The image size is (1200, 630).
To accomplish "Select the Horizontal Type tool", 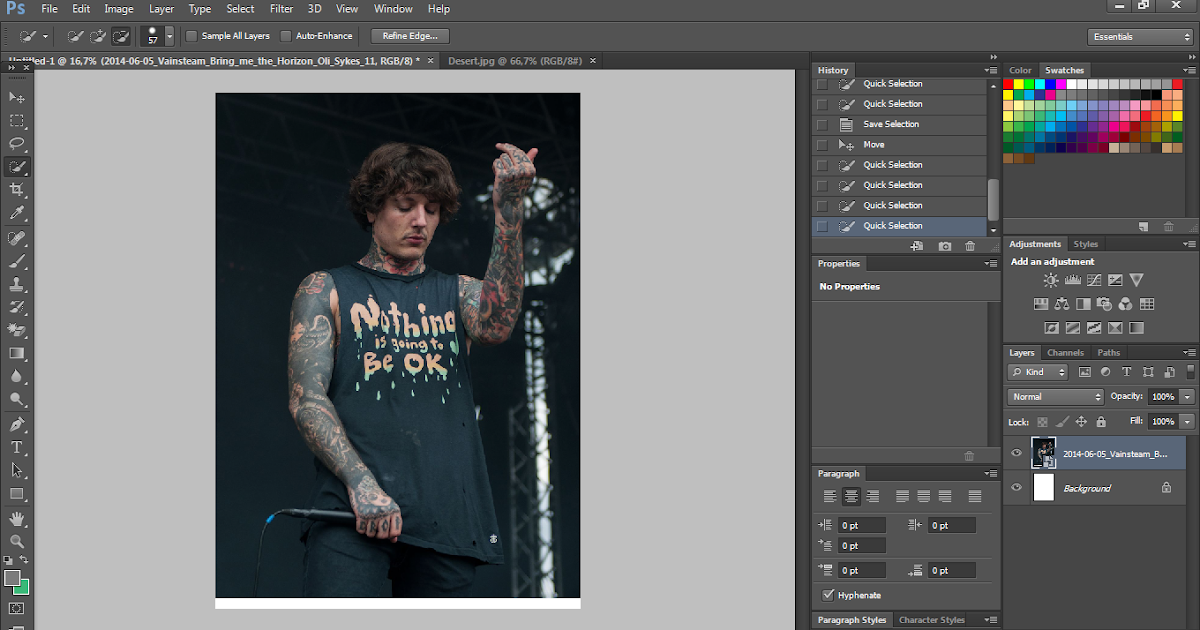I will click(17, 447).
